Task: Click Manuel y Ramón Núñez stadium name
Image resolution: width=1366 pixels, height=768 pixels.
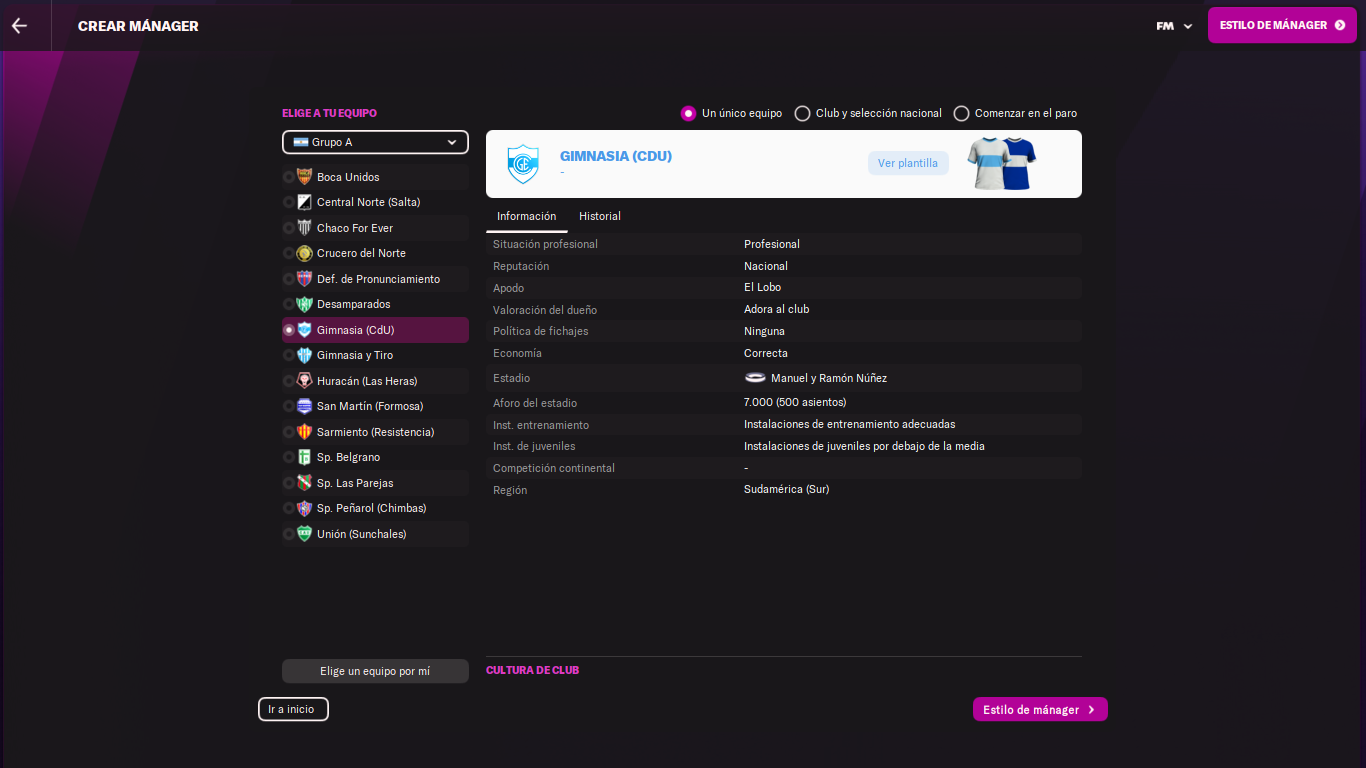Action: pos(829,378)
